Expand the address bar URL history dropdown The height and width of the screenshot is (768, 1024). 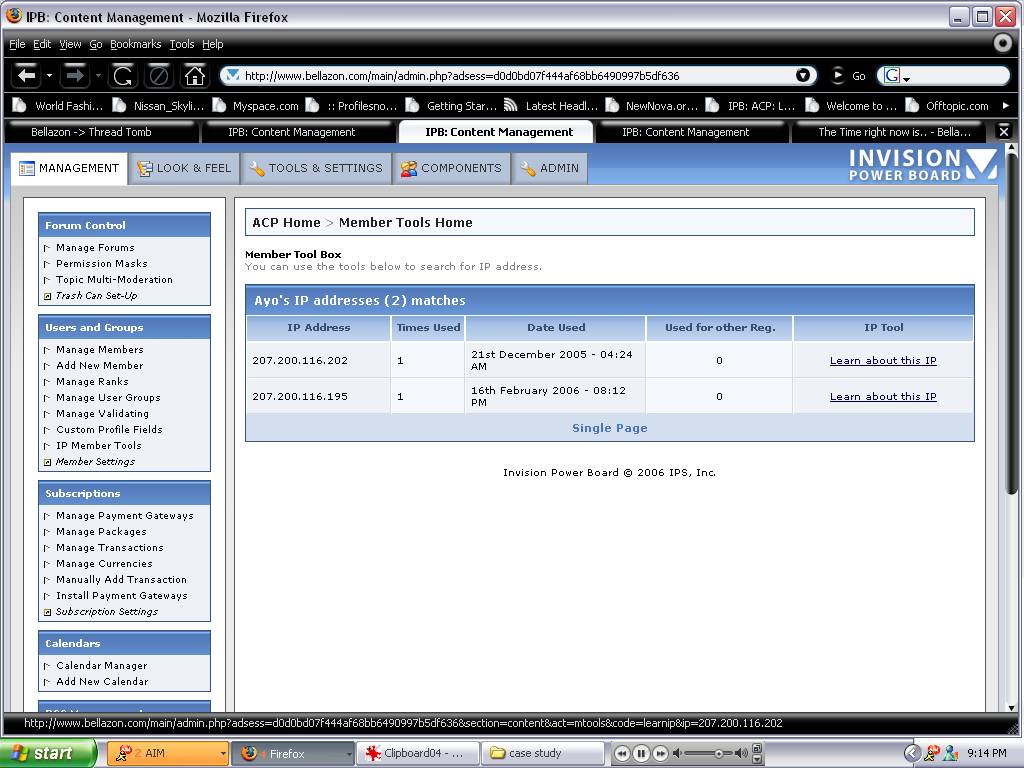[803, 76]
